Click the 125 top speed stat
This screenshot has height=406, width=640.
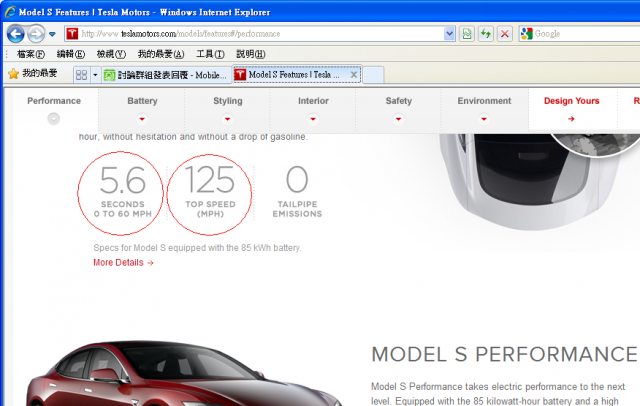coord(210,192)
